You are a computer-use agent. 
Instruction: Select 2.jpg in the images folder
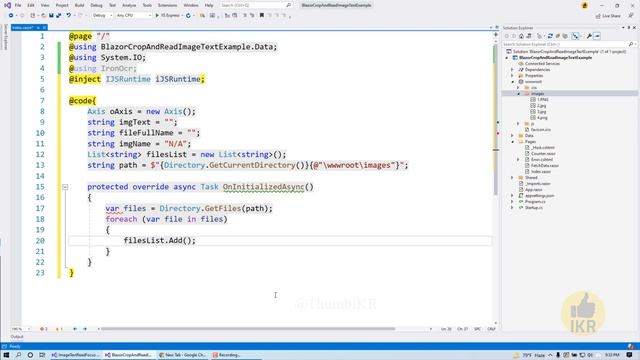(542, 106)
